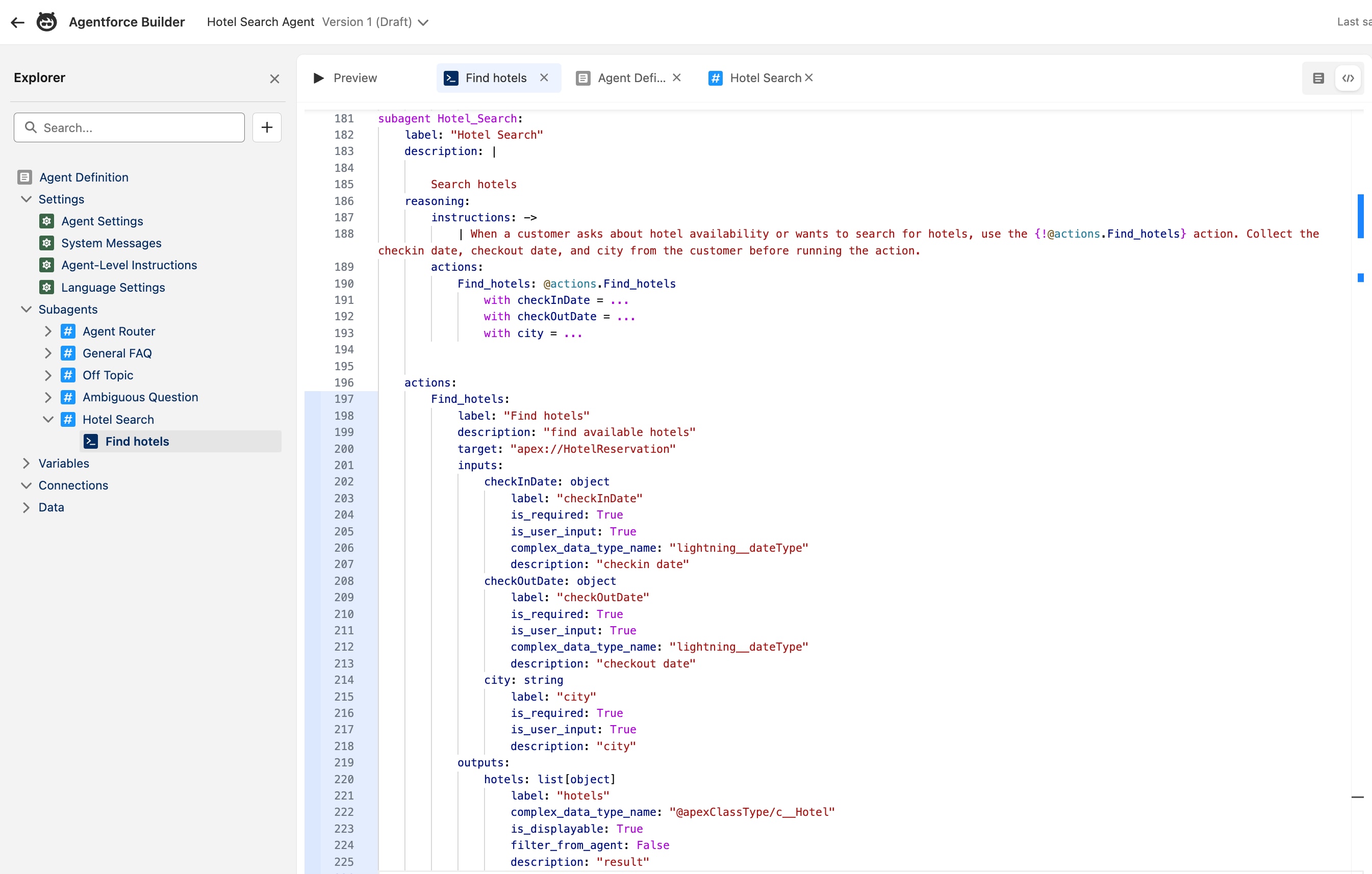This screenshot has width=1372, height=874.
Task: Click the Agentforce Builder mascot logo
Action: point(47,21)
